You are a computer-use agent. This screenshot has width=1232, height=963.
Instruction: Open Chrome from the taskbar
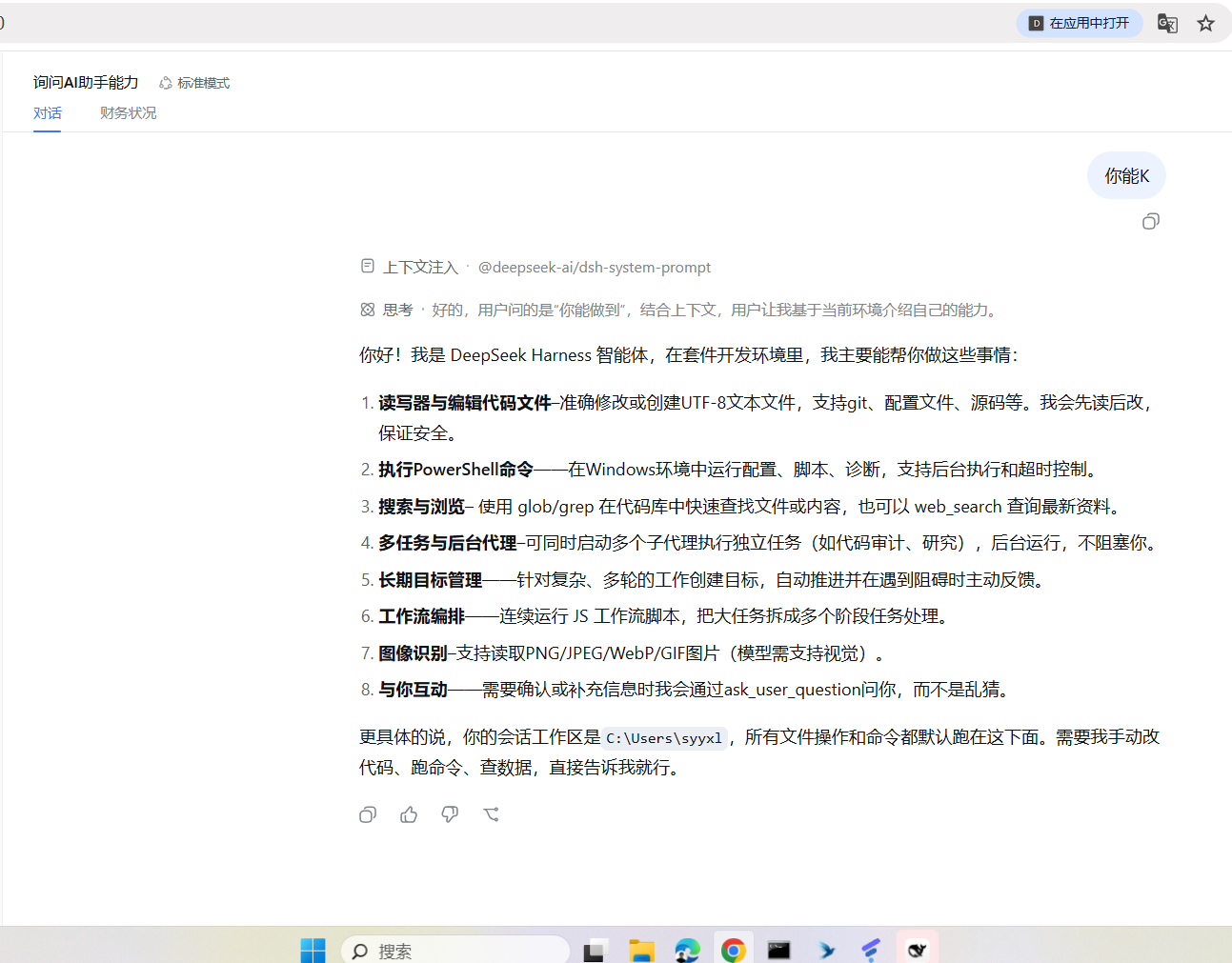pos(733,950)
